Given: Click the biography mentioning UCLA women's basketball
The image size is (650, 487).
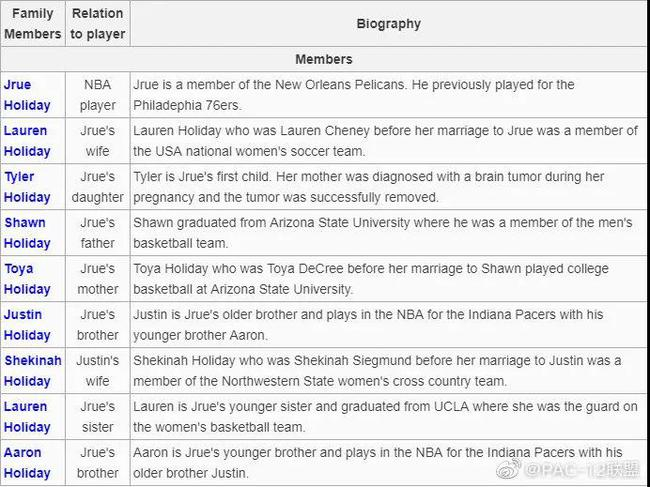Looking at the screenshot, I should tap(385, 417).
